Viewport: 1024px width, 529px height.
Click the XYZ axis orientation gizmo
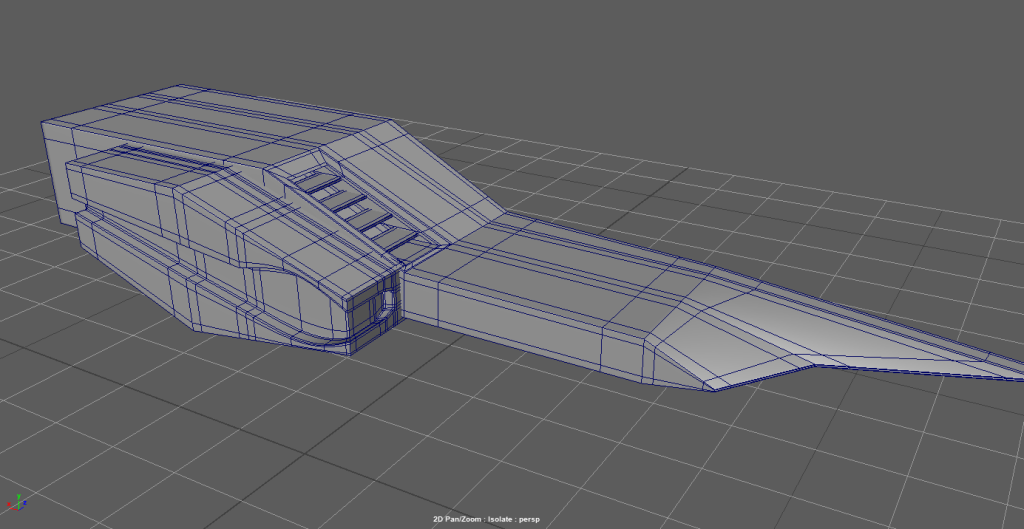(x=16, y=503)
